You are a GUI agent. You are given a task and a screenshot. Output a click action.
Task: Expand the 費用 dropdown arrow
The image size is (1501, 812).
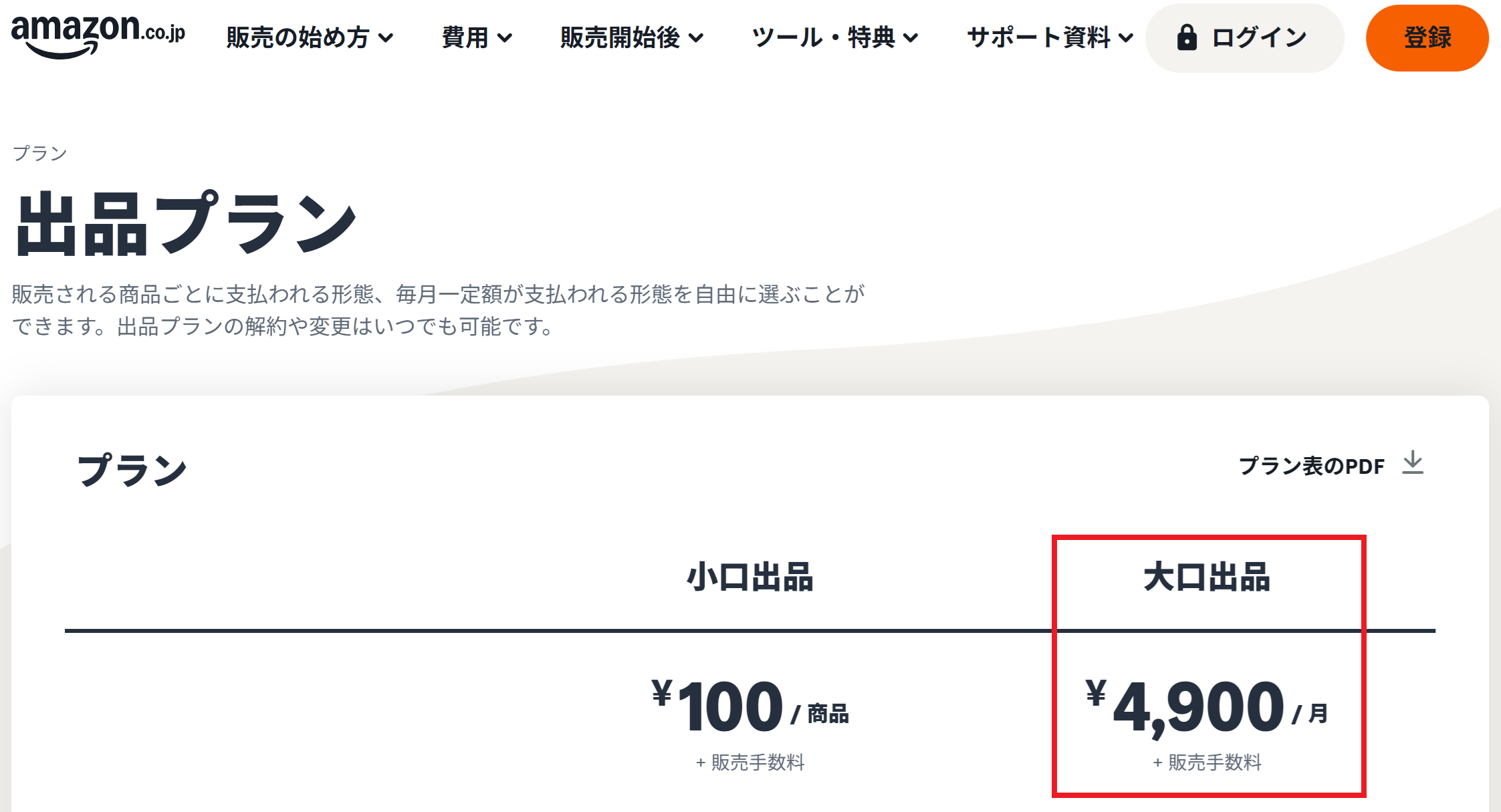(505, 39)
